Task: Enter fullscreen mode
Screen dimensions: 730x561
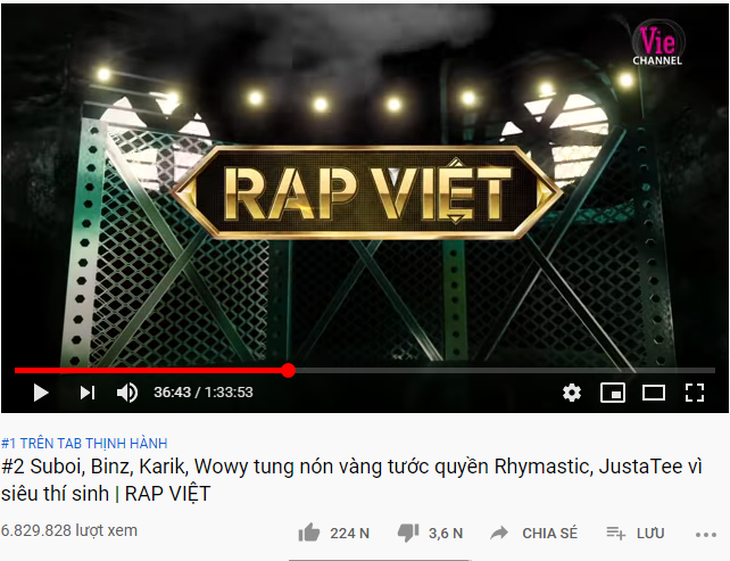Action: tap(694, 392)
